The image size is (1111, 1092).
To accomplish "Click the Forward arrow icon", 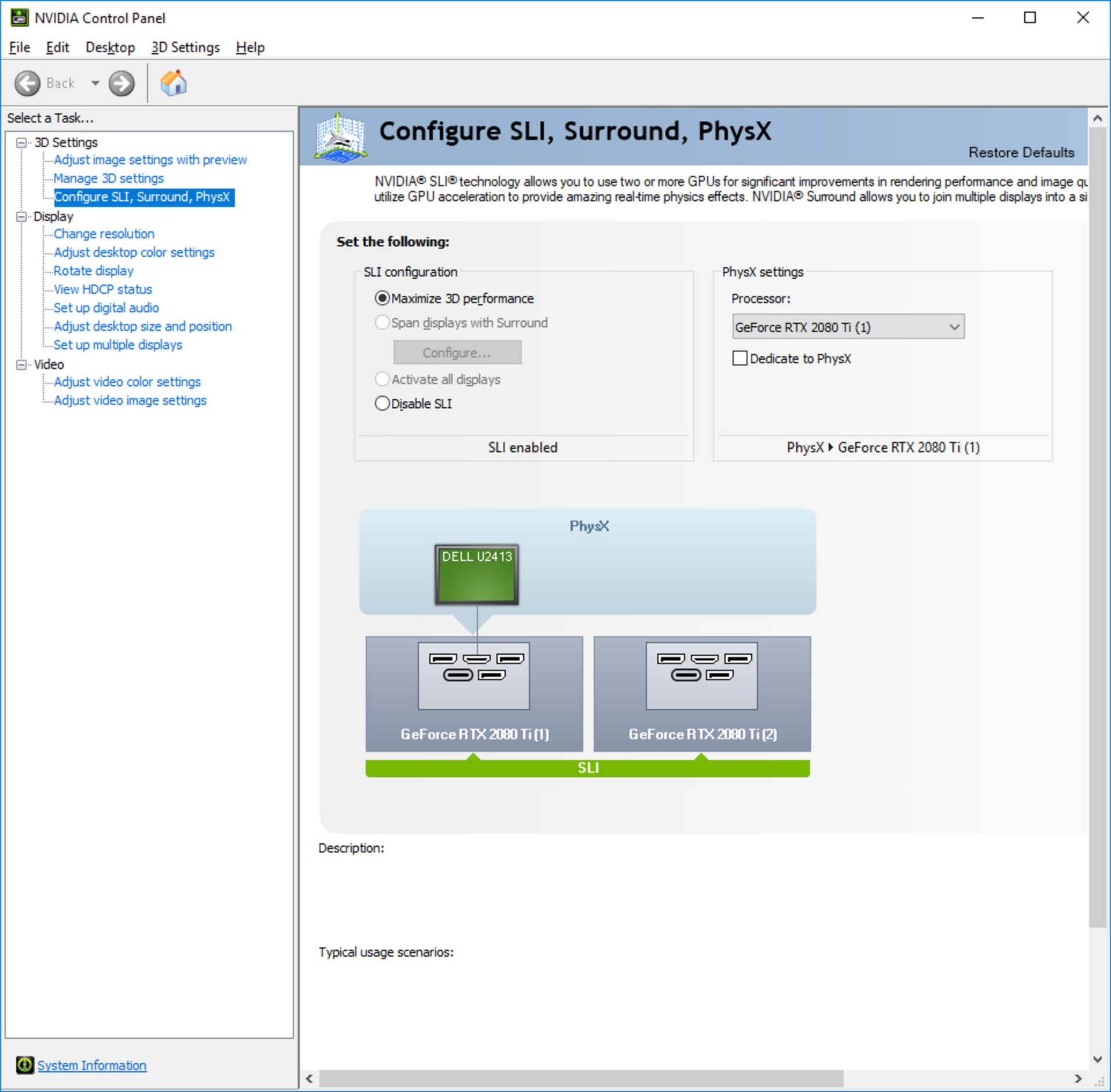I will click(122, 83).
